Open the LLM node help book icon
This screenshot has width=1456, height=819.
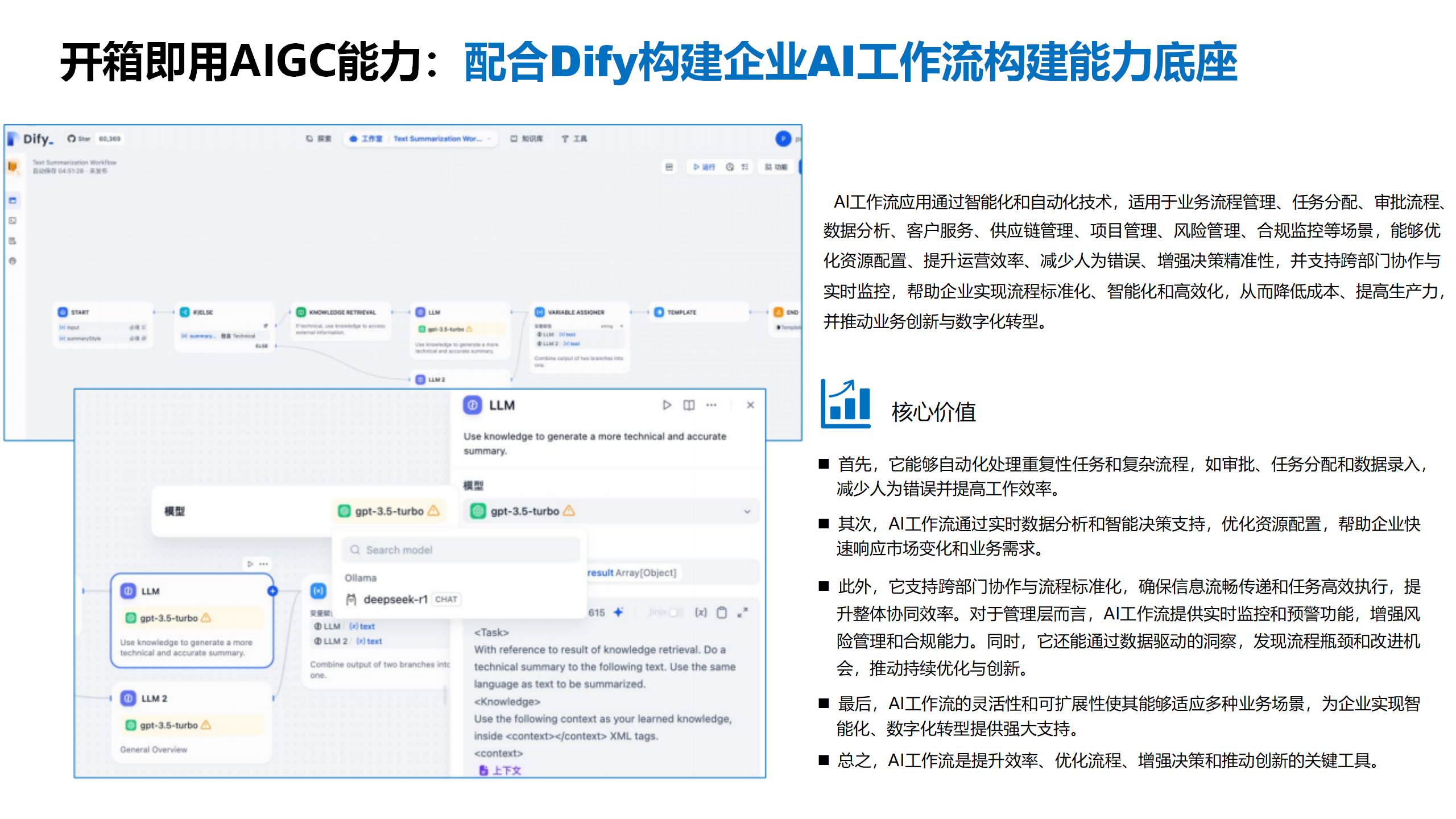pos(689,405)
